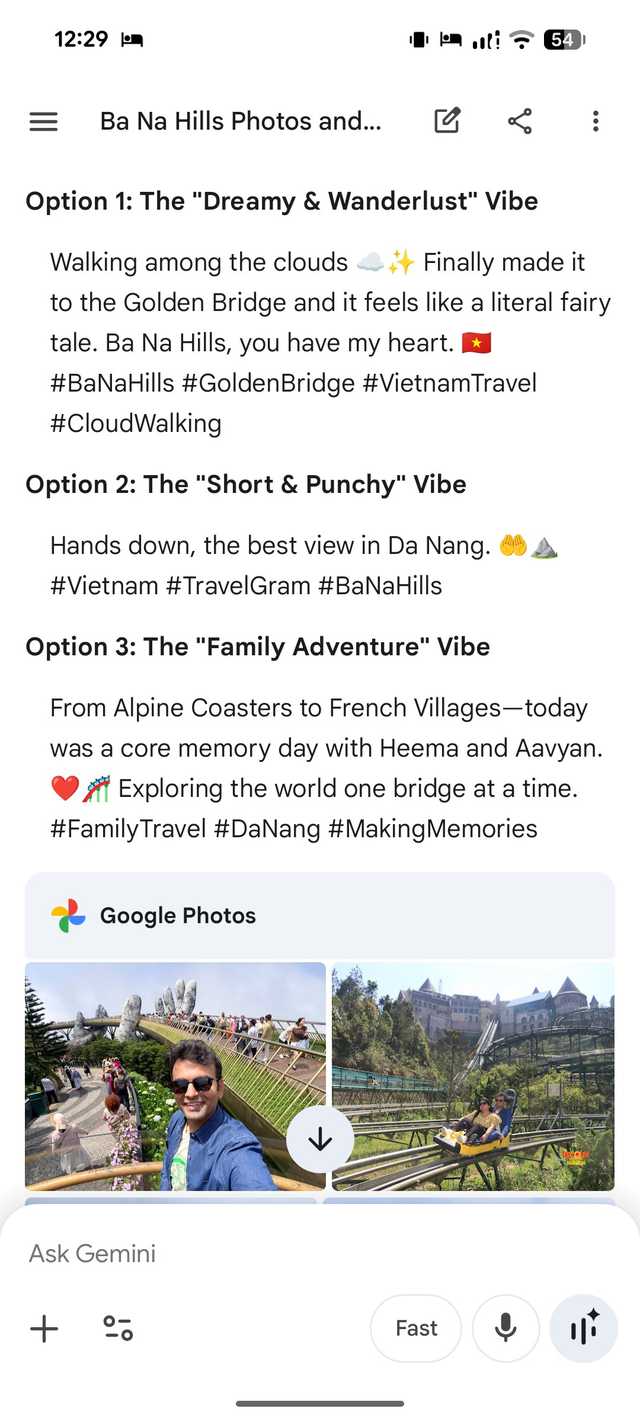
Task: Open the tools settings sliders icon
Action: point(118,1328)
